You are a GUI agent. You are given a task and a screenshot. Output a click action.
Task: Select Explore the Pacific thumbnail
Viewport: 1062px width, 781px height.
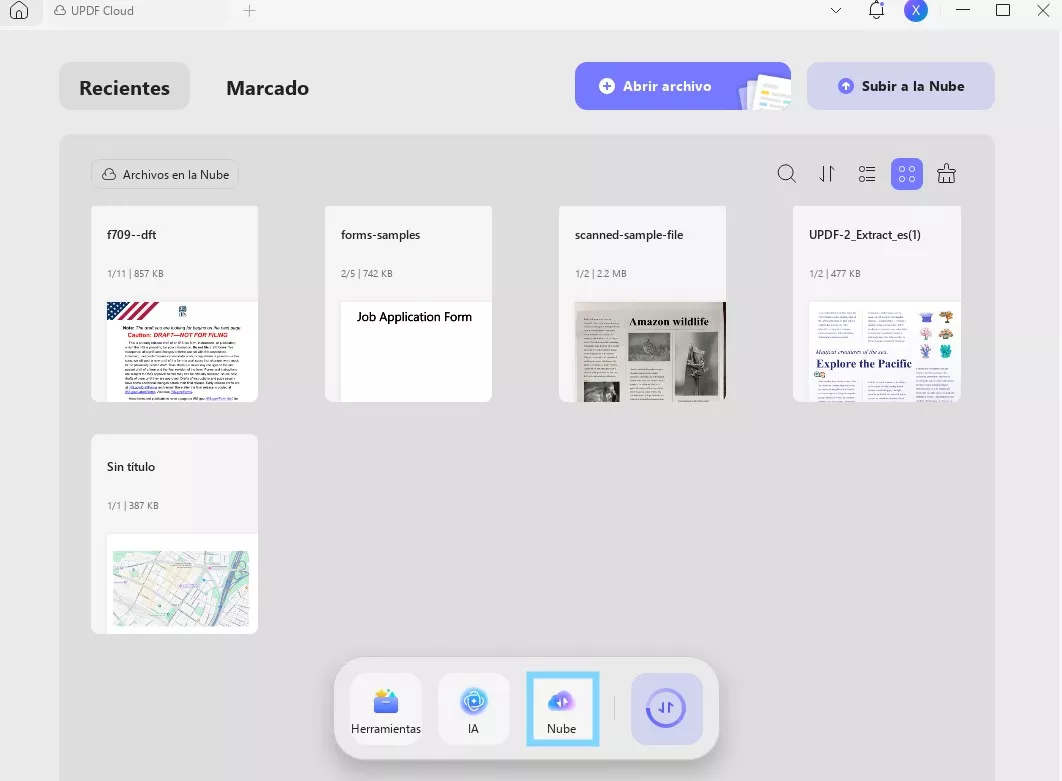[885, 352]
